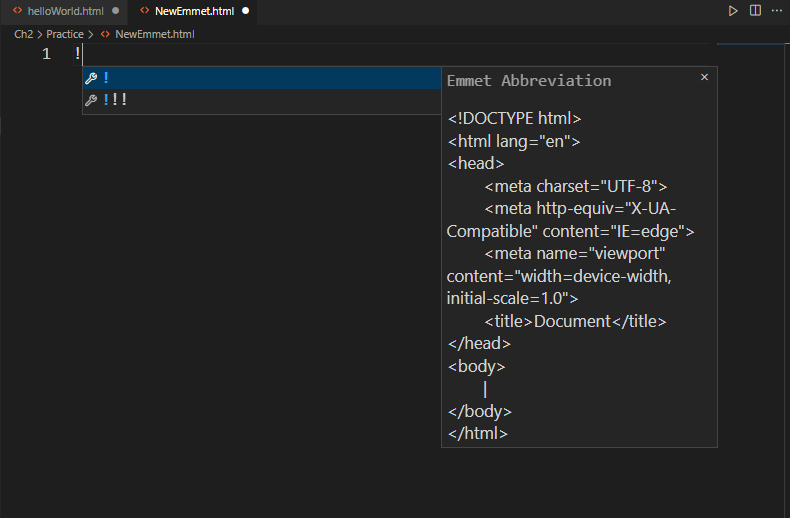Click '<meta charset="UTF-8">' preview line
790x518 pixels.
coord(576,186)
